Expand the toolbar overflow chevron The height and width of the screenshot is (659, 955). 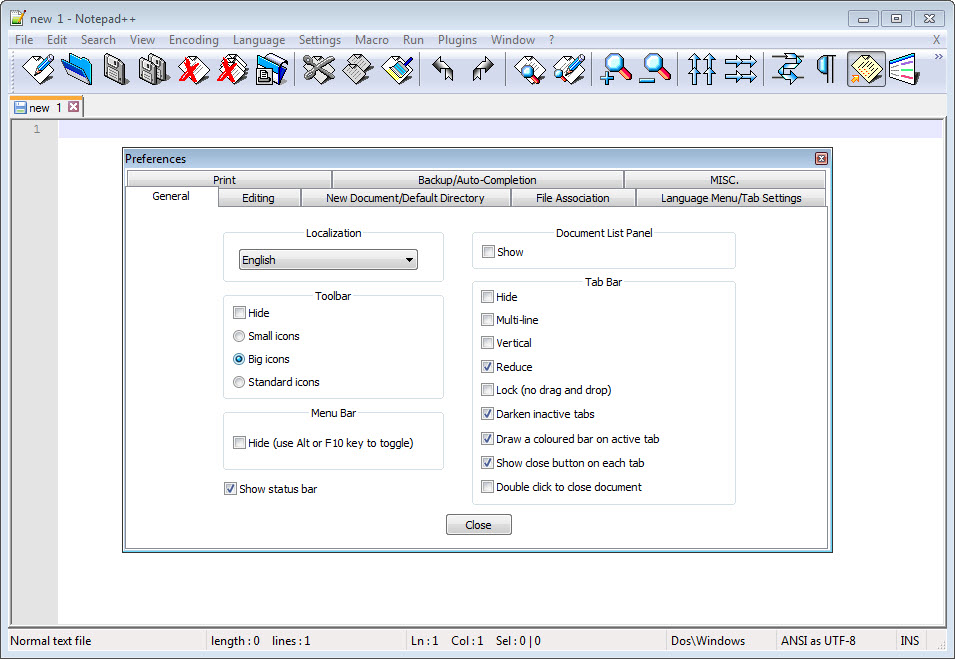pos(939,57)
